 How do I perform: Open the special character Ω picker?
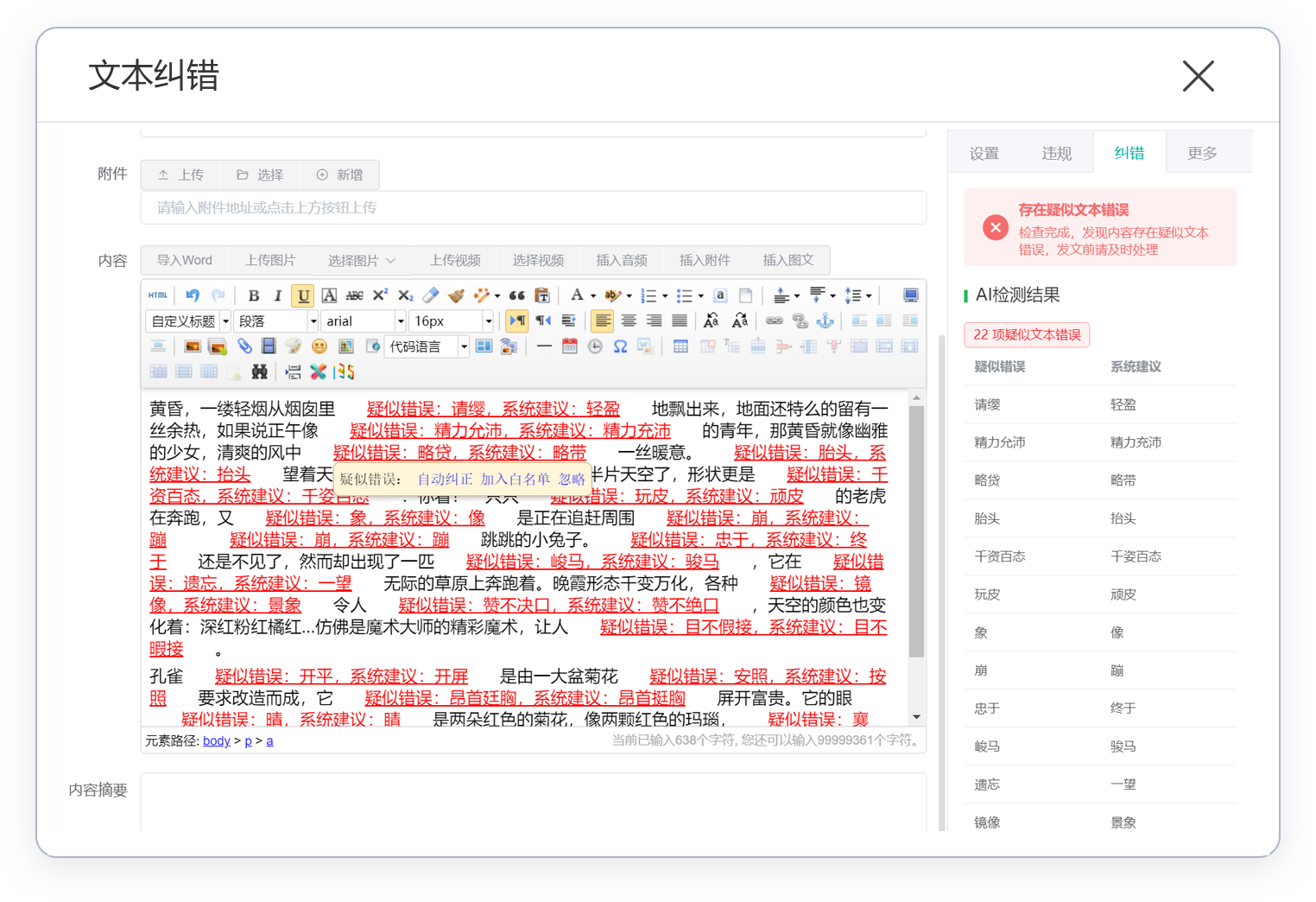point(620,346)
